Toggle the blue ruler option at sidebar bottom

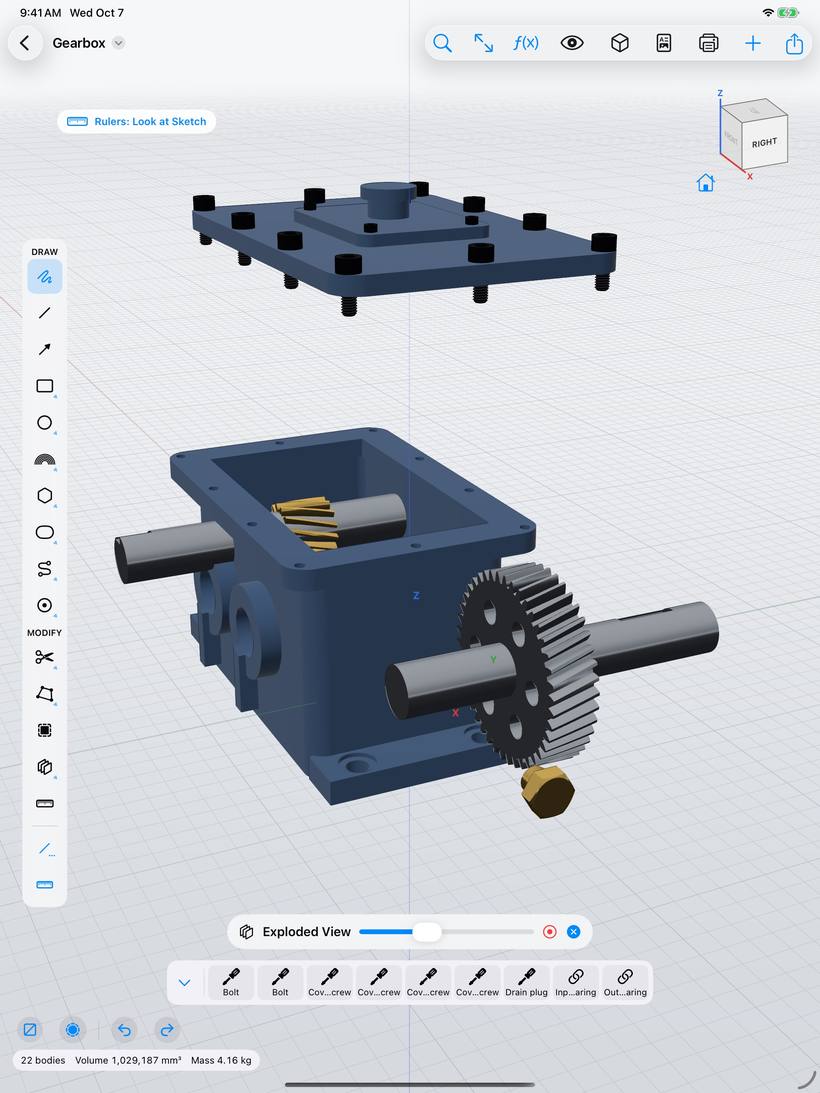point(45,885)
